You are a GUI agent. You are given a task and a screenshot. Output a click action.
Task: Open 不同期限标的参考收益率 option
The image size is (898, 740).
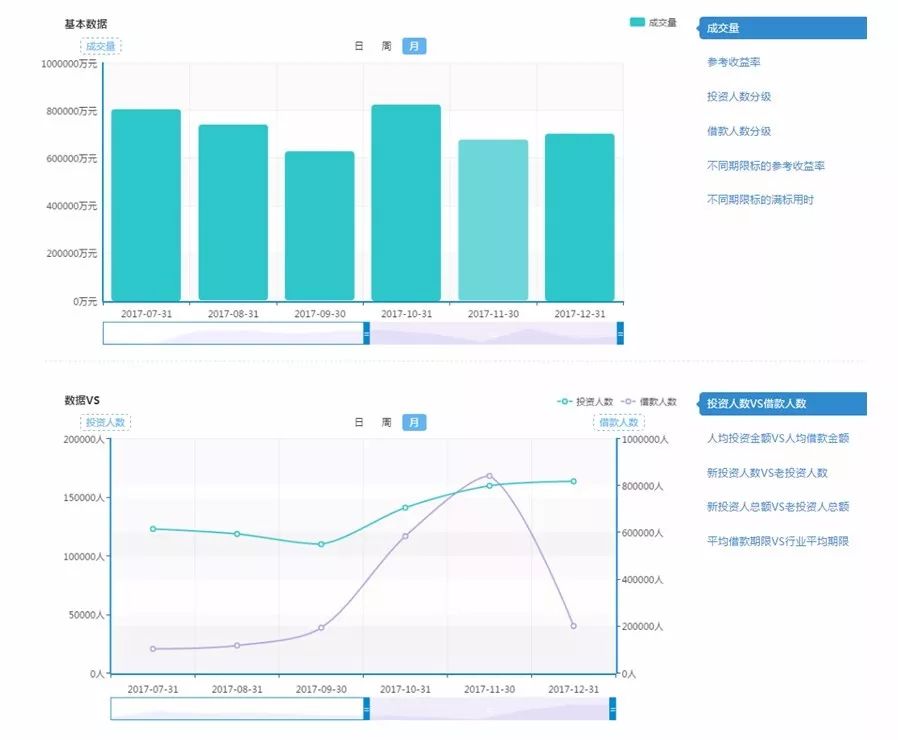click(766, 166)
